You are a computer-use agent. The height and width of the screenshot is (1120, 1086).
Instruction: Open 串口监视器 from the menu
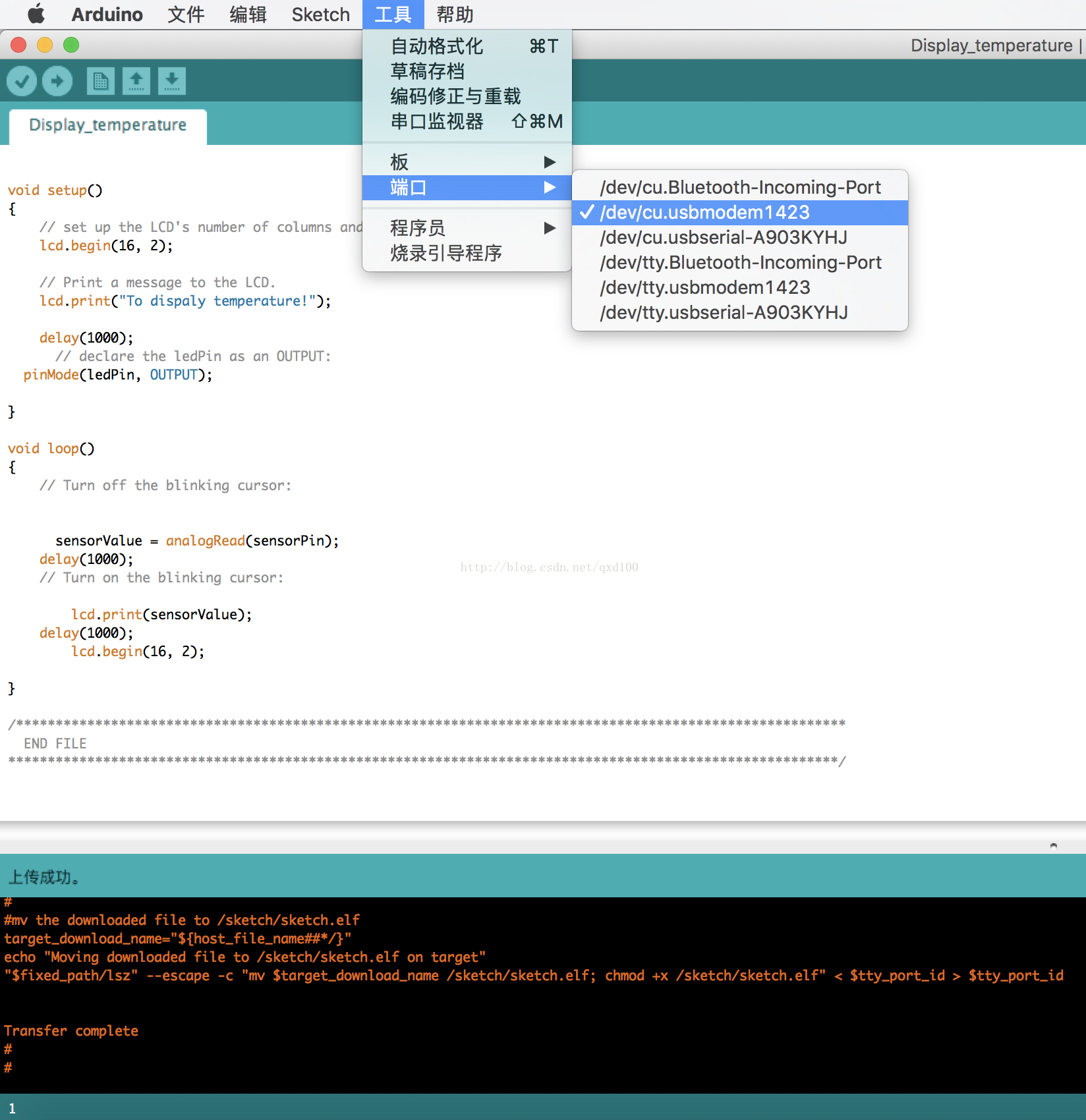click(x=467, y=121)
